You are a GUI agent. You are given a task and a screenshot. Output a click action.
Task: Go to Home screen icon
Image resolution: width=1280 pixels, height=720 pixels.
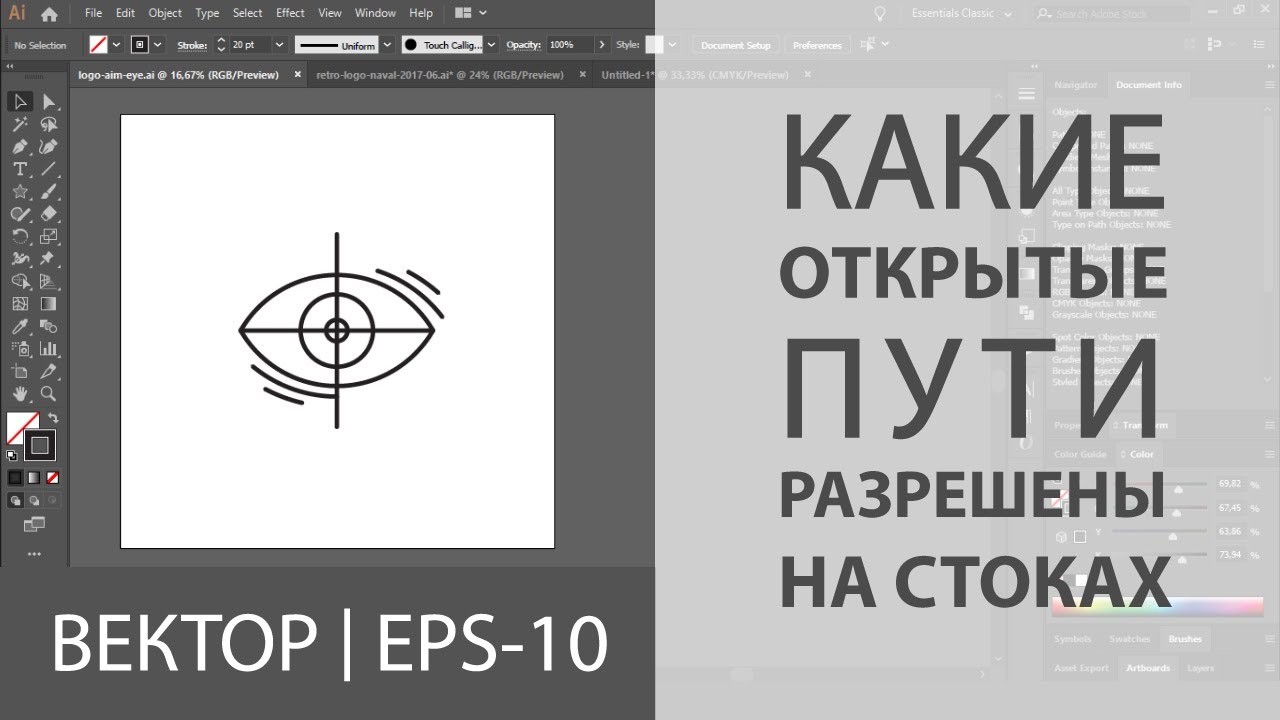click(x=49, y=14)
